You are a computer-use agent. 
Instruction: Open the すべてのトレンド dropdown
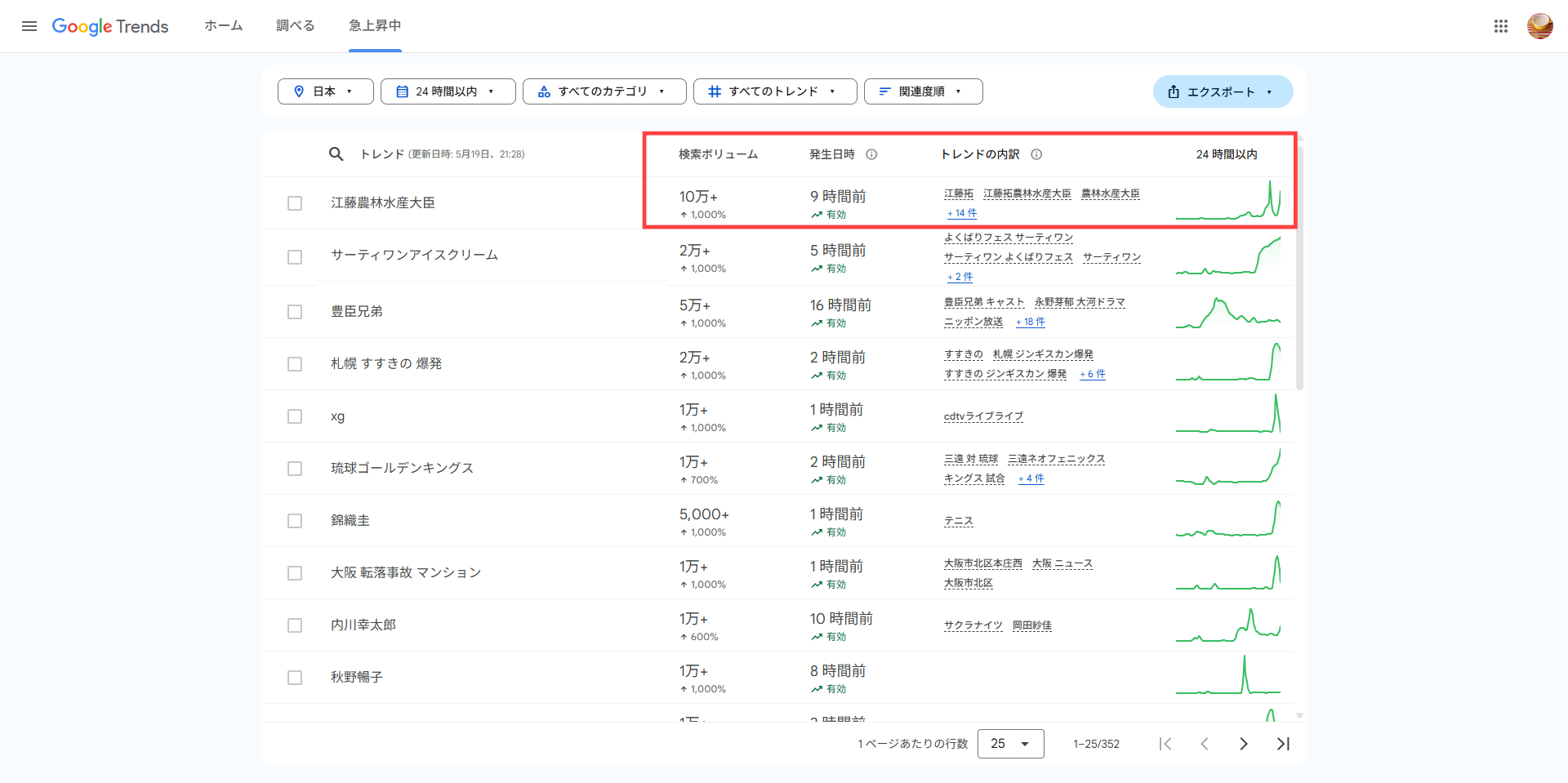(775, 91)
